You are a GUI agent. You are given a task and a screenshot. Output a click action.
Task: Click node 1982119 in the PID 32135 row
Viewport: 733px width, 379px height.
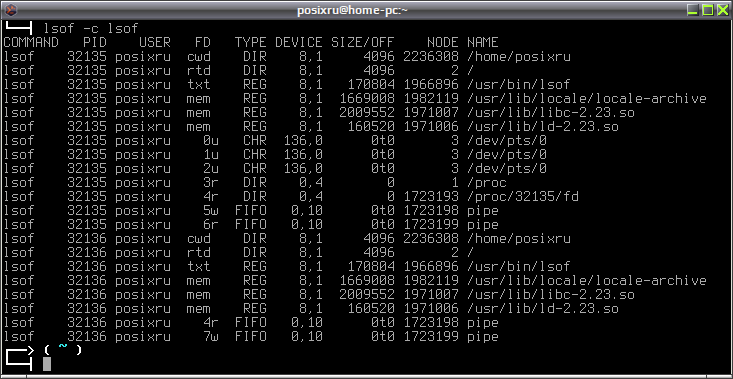(431, 99)
